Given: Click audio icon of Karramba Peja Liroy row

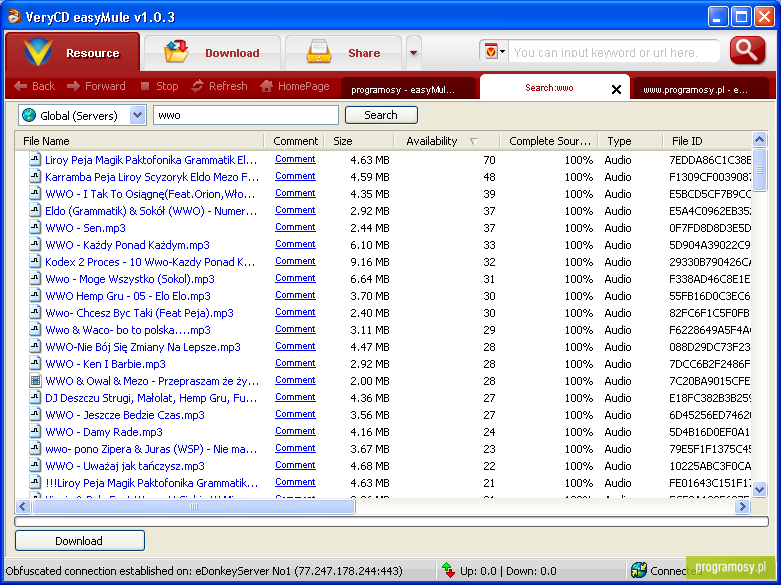Looking at the screenshot, I should pos(35,176).
